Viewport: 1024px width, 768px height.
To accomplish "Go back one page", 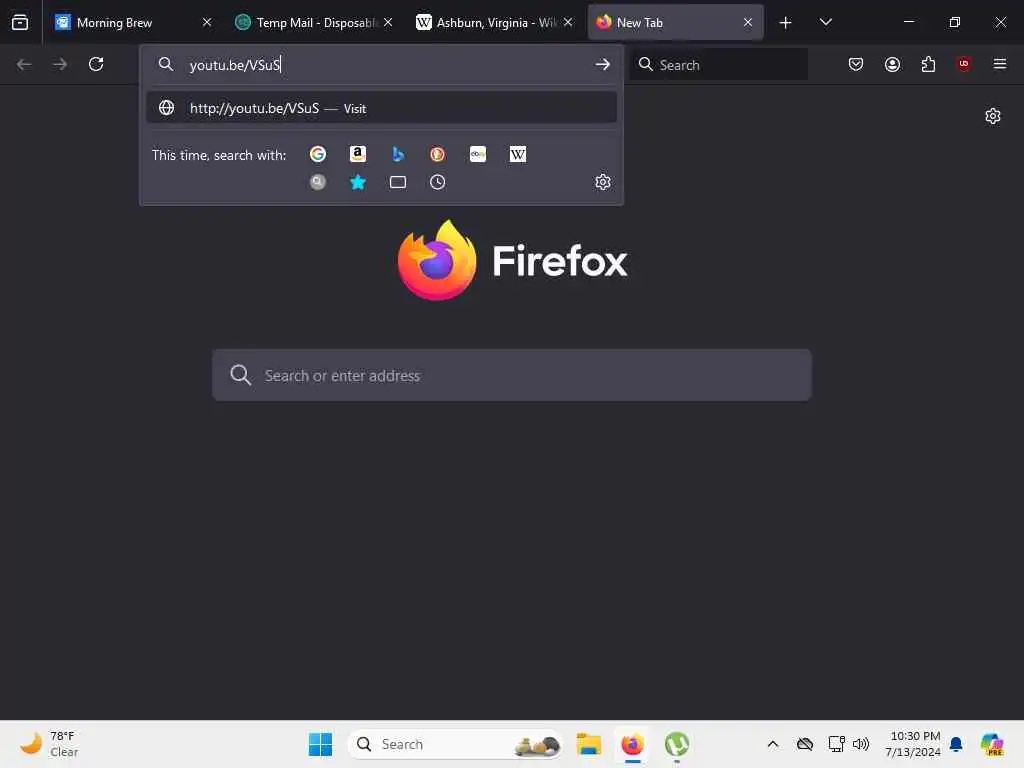I will click(x=24, y=64).
